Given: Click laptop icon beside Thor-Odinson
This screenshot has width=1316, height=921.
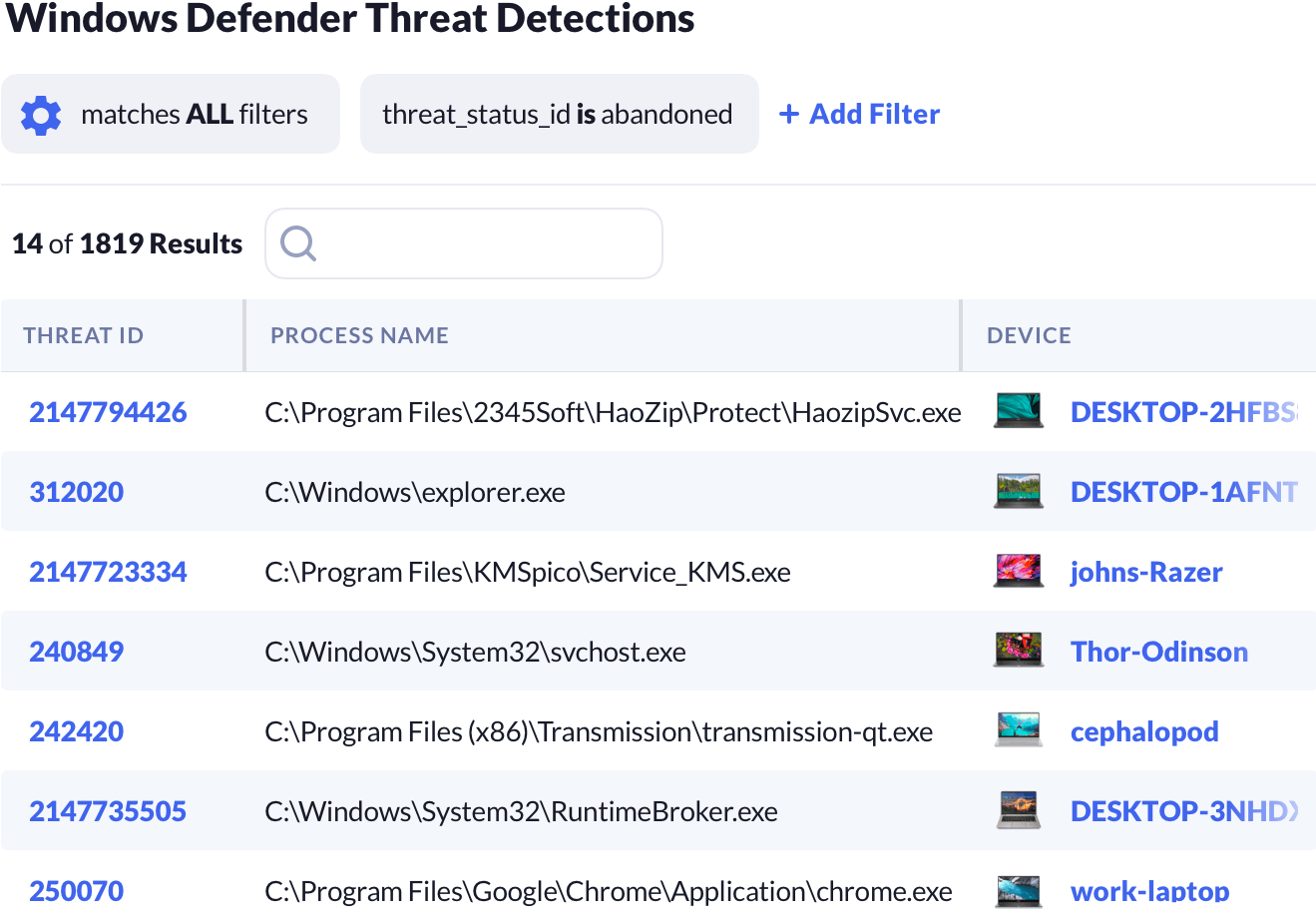Looking at the screenshot, I should 1019,651.
